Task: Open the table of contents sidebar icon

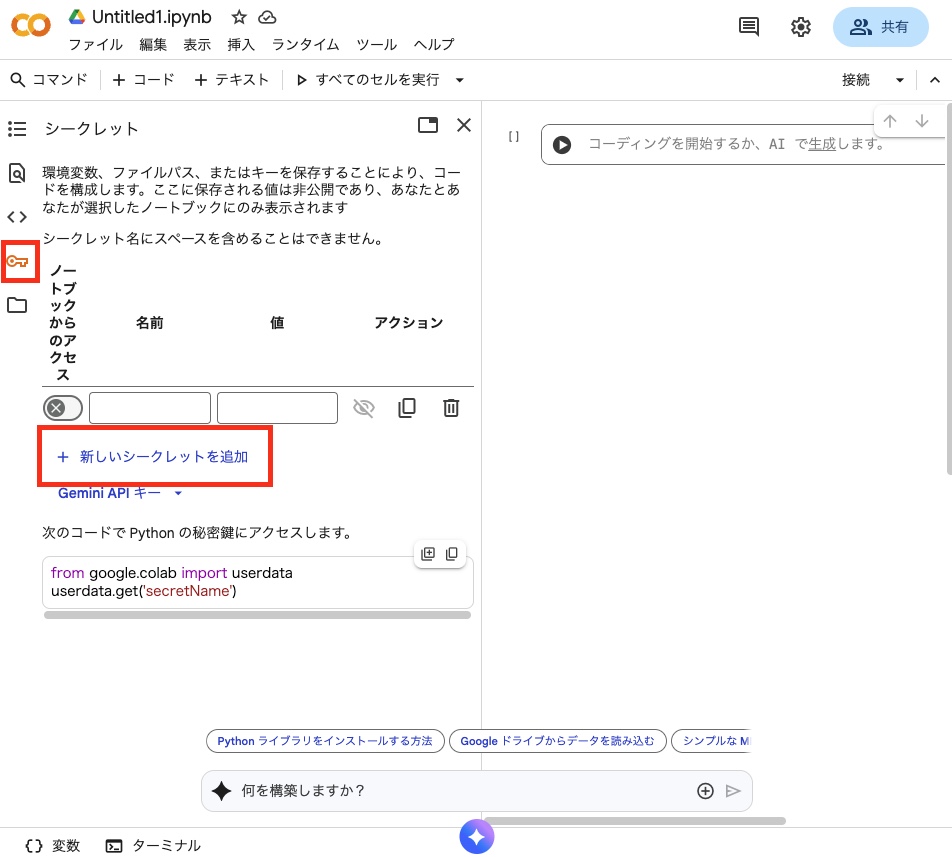Action: [x=17, y=129]
